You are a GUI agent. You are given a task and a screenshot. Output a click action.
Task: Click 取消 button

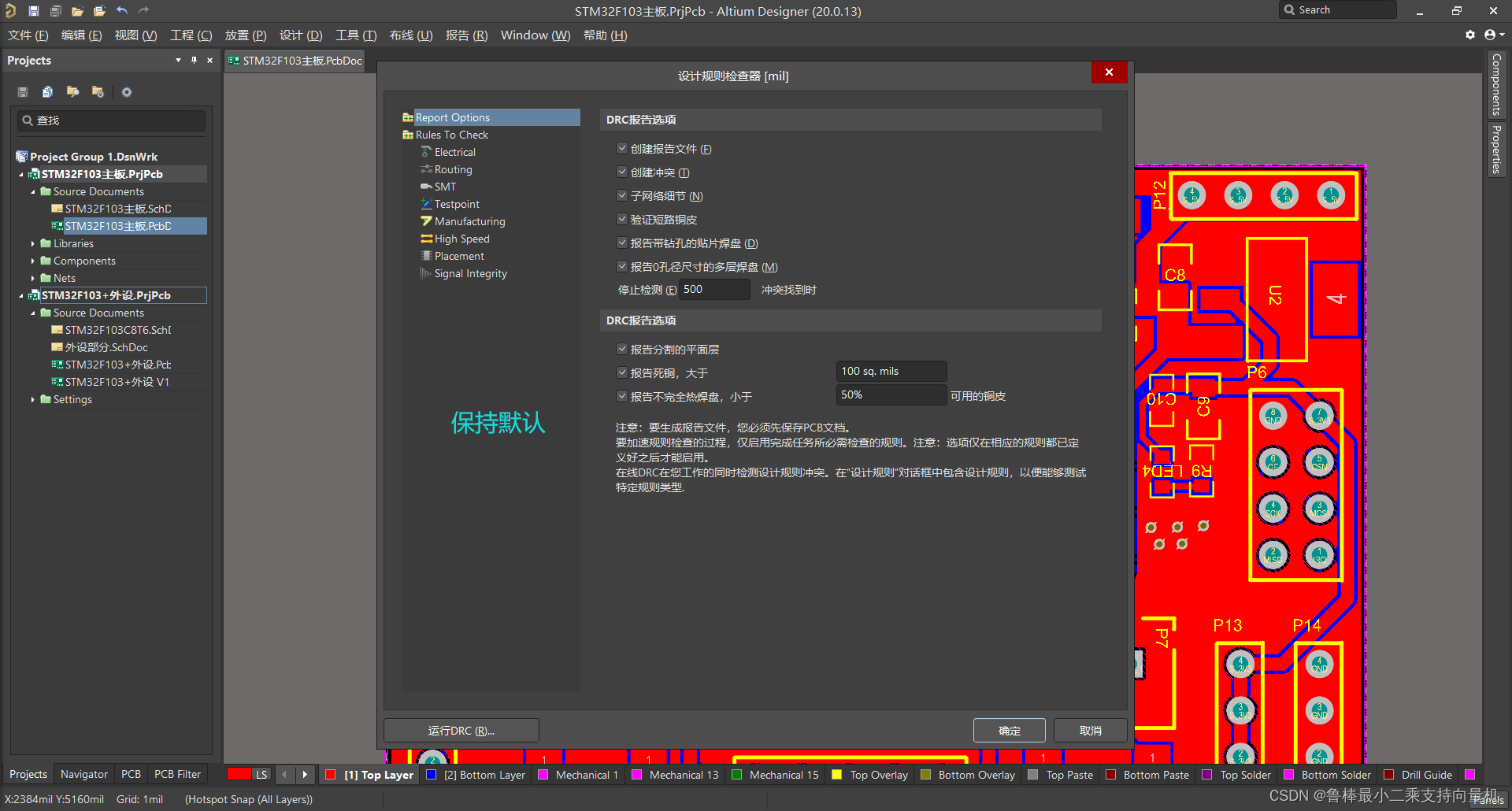click(1091, 731)
